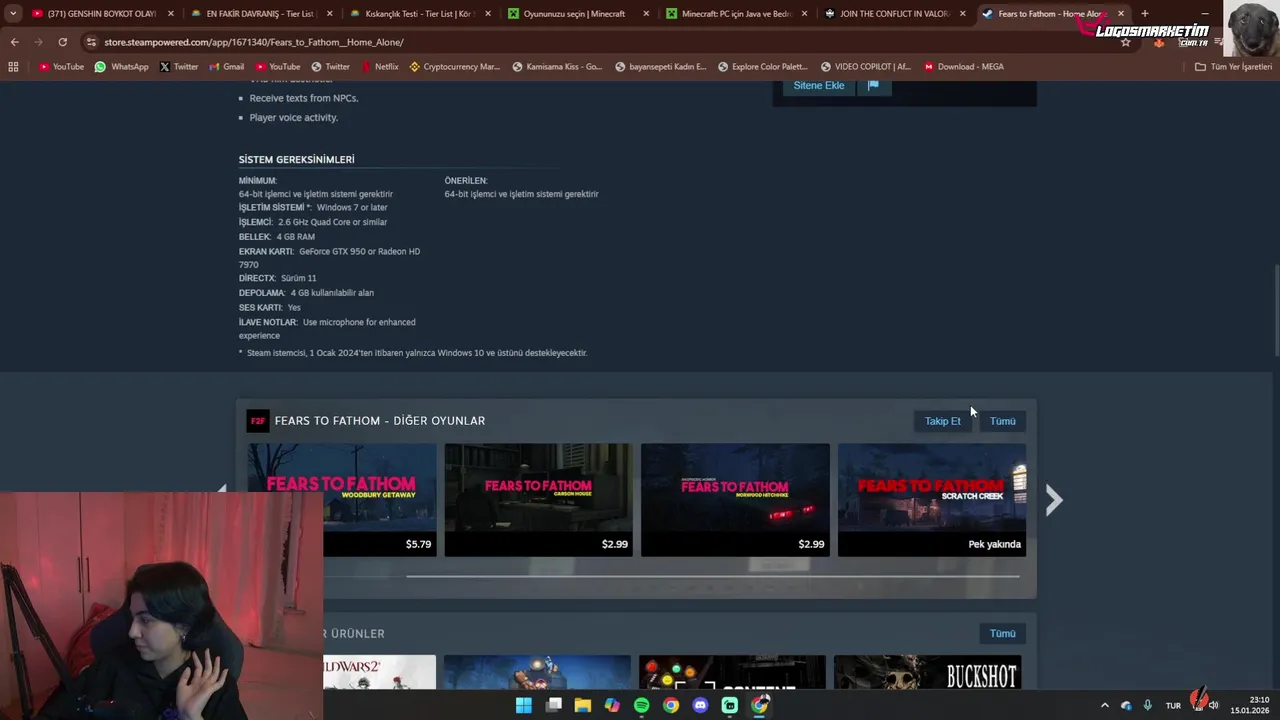Viewport: 1280px width, 720px height.
Task: Open the Norwood Hitchhike game card
Action: (735, 500)
